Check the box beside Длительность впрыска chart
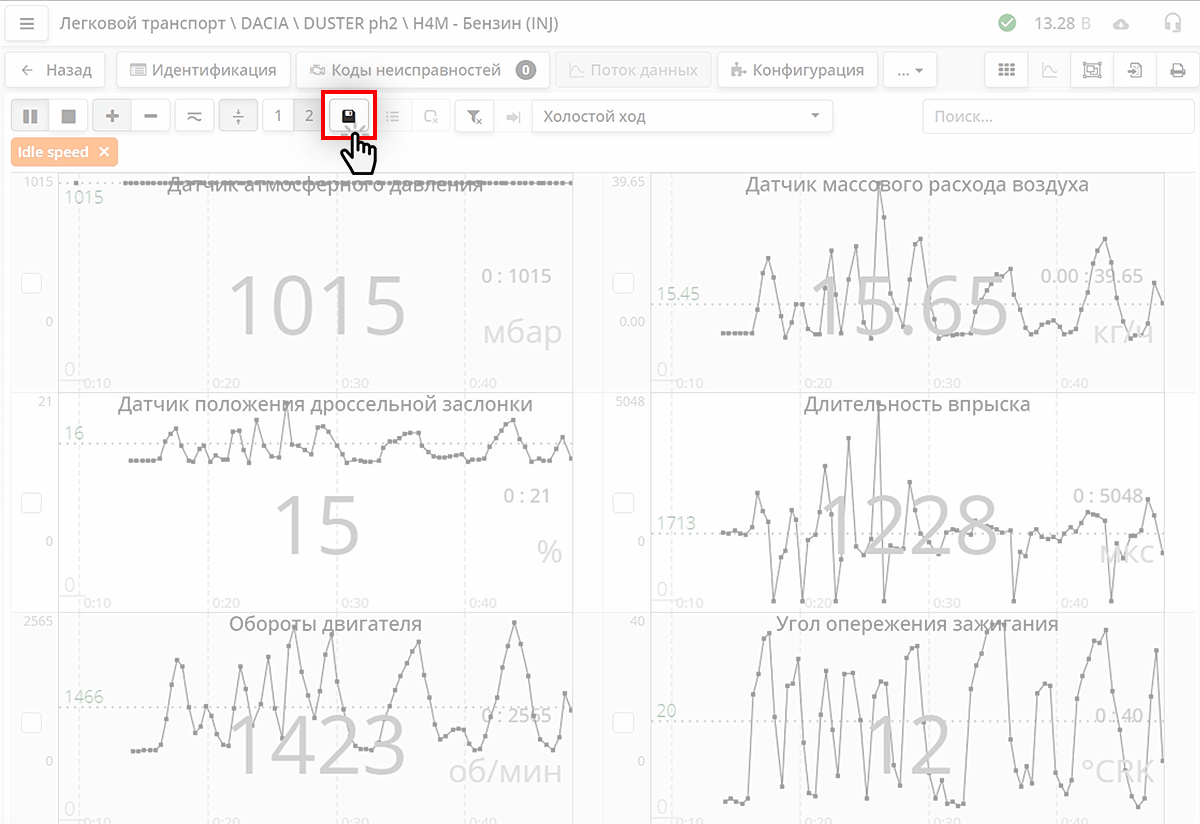 (x=623, y=503)
